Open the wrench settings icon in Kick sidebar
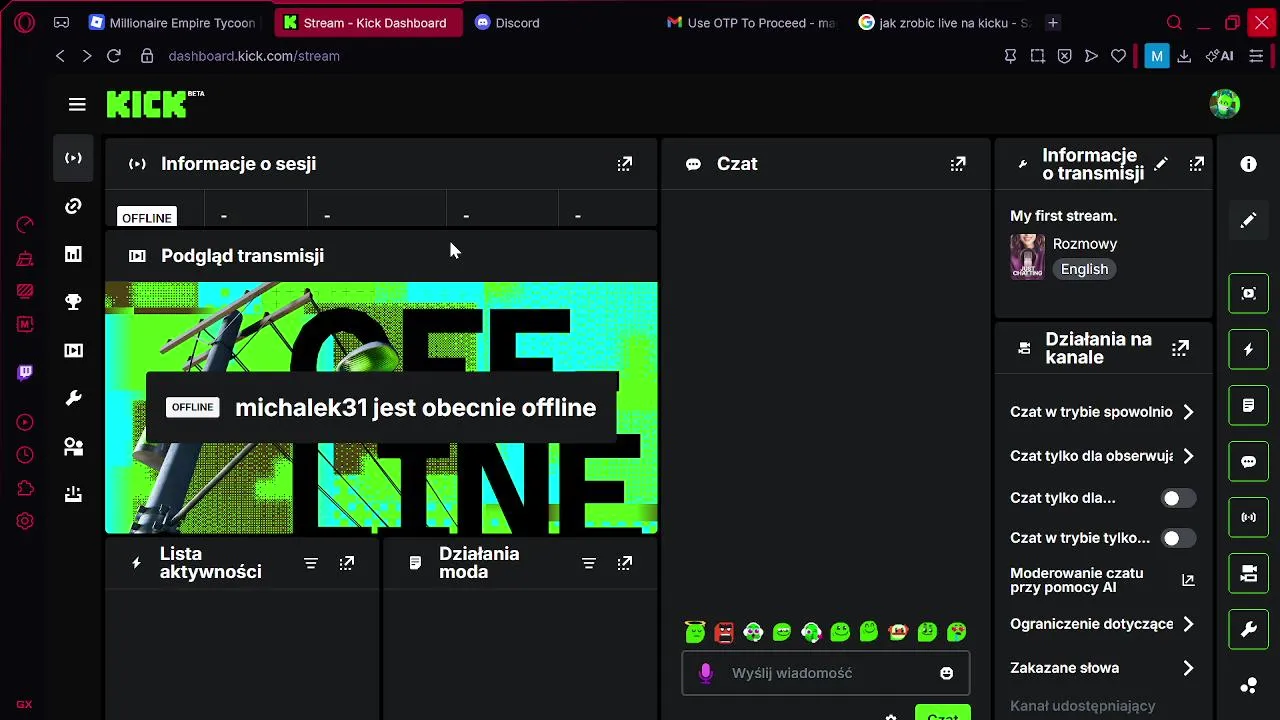1280x720 pixels. click(x=73, y=398)
